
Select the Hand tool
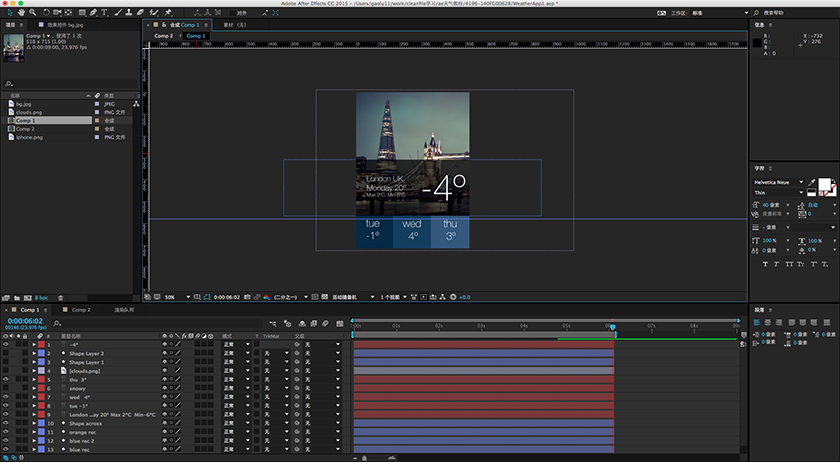click(x=21, y=12)
